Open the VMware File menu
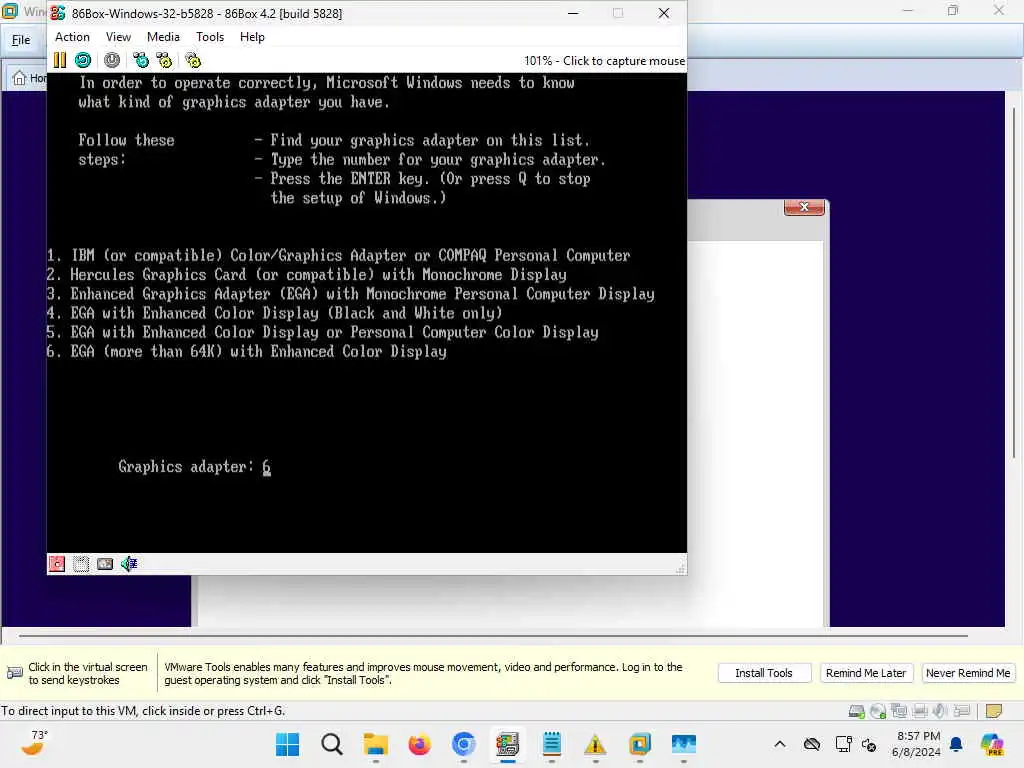The image size is (1024, 768). pyautogui.click(x=21, y=40)
